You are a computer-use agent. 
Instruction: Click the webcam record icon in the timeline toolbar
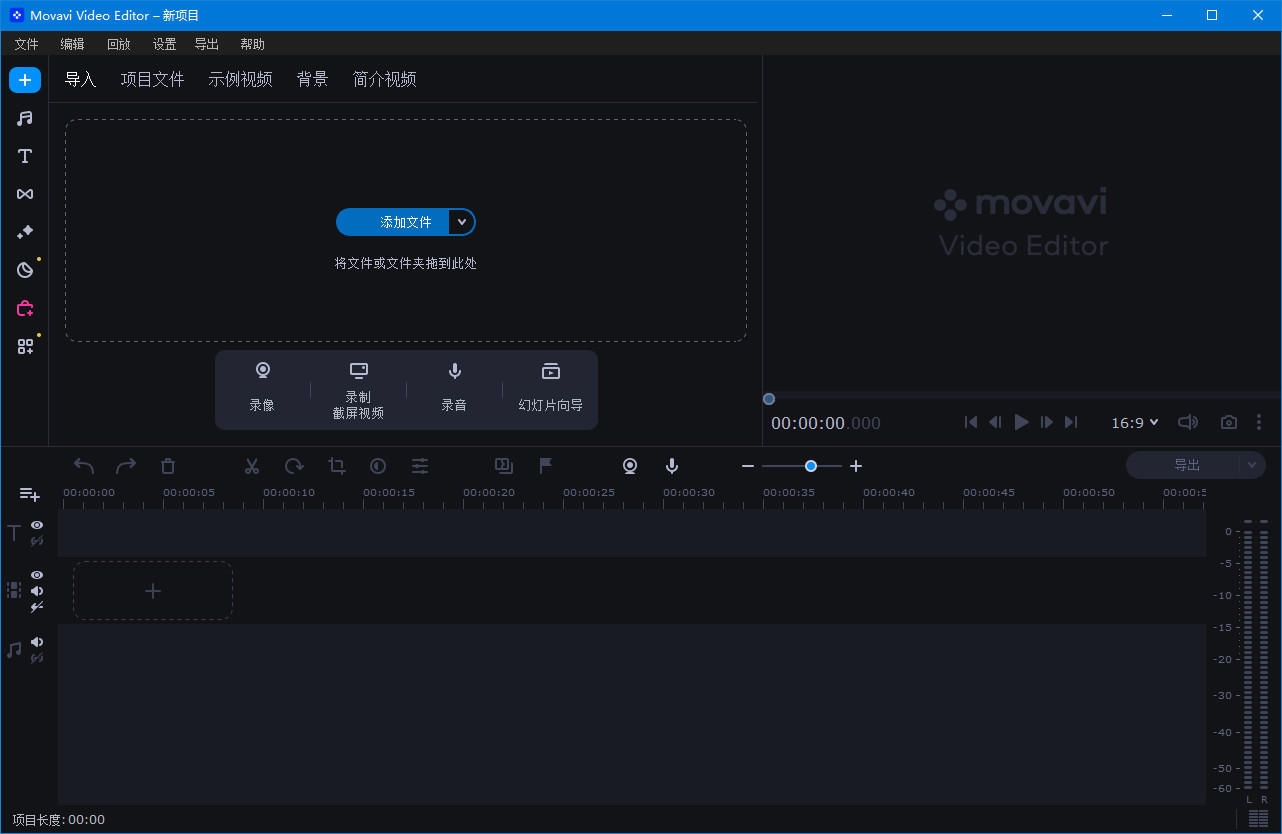(x=630, y=466)
